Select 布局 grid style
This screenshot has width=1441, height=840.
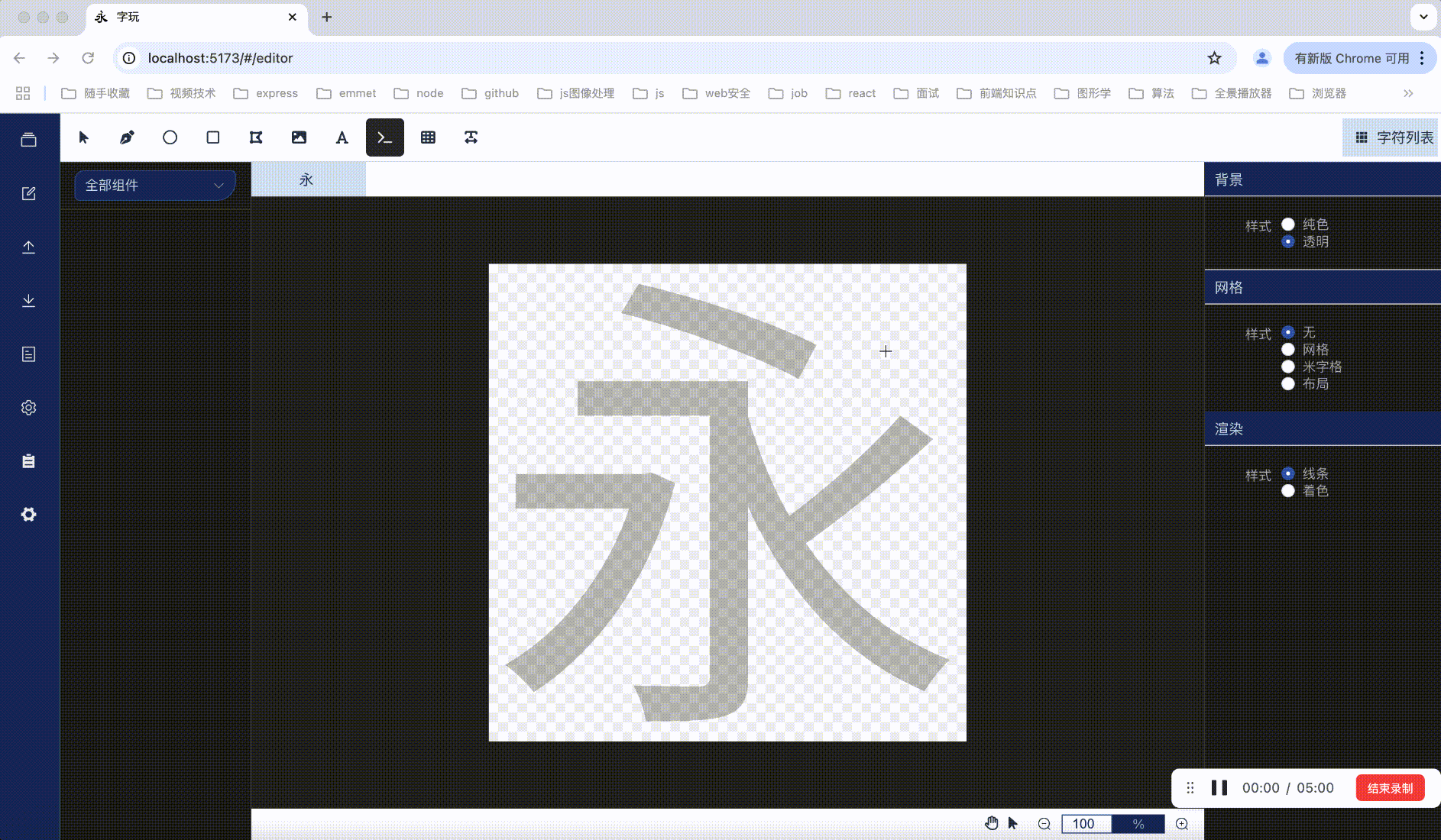(1288, 383)
